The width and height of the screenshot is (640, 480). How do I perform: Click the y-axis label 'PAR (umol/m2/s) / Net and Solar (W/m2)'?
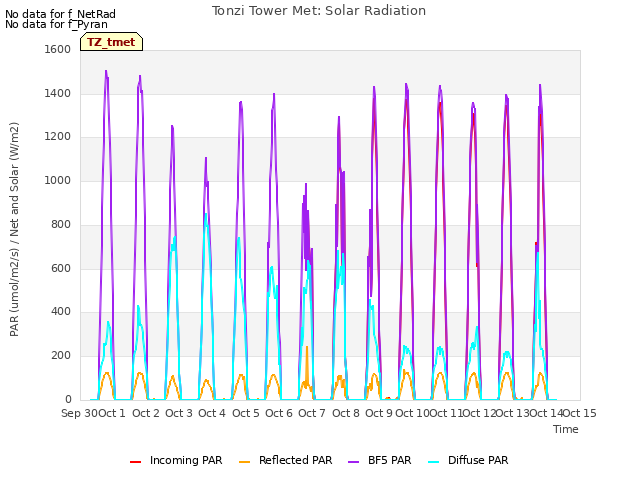coord(14,229)
